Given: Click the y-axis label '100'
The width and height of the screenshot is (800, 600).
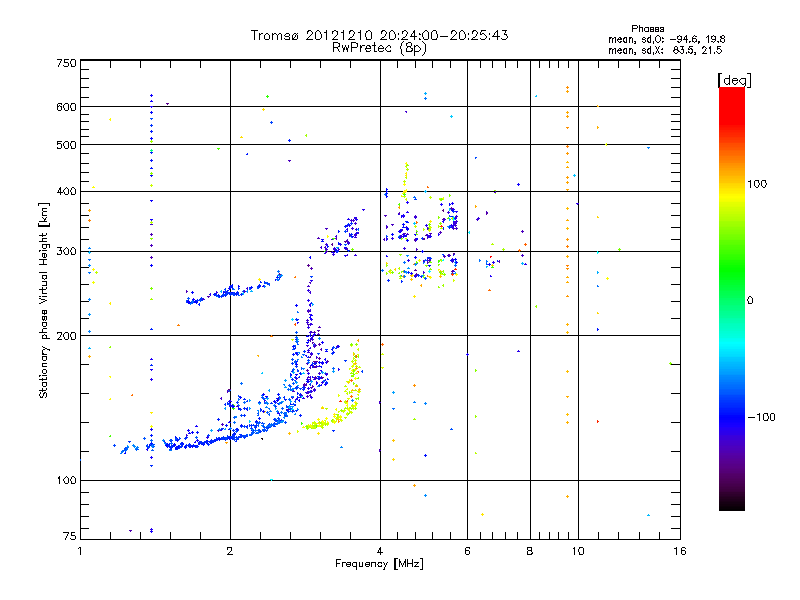Looking at the screenshot, I should point(67,480).
